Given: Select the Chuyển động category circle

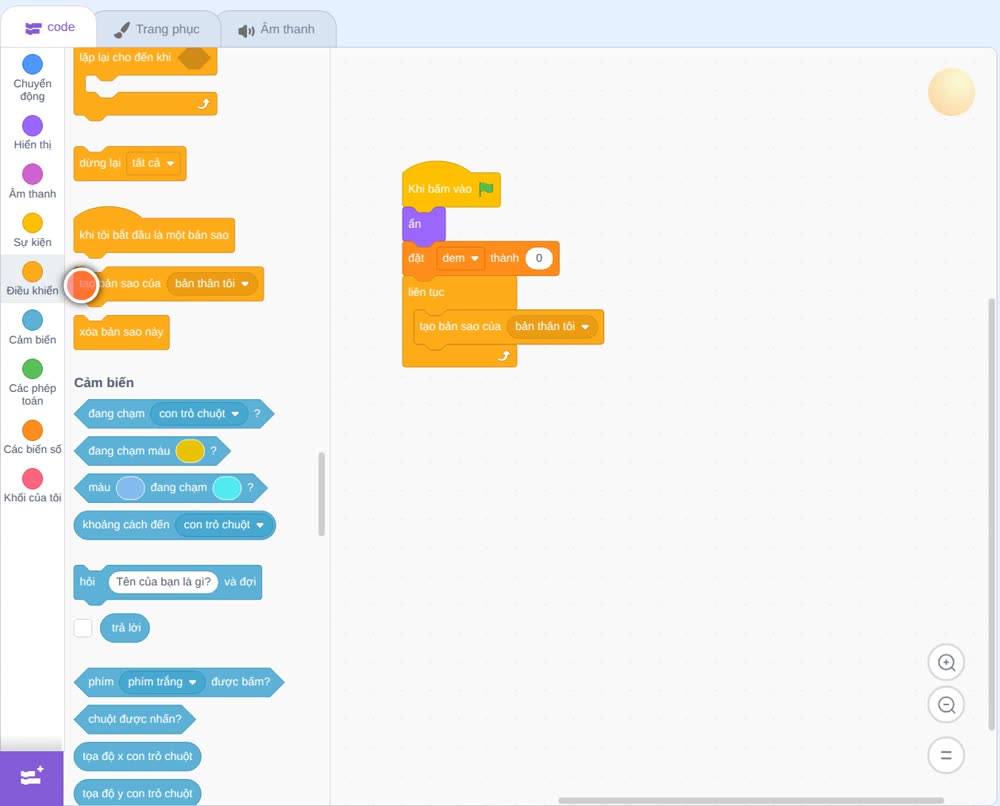Looking at the screenshot, I should pyautogui.click(x=33, y=64).
